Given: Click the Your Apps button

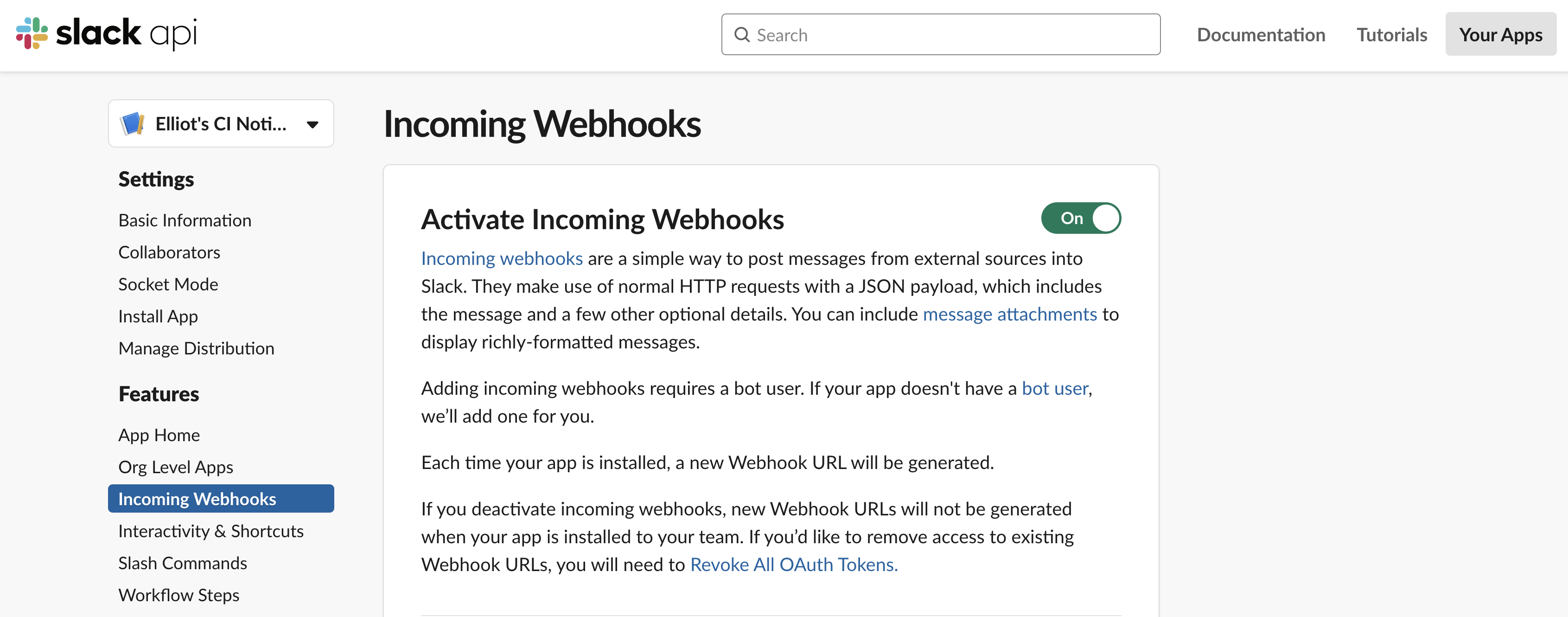Looking at the screenshot, I should click(1500, 35).
